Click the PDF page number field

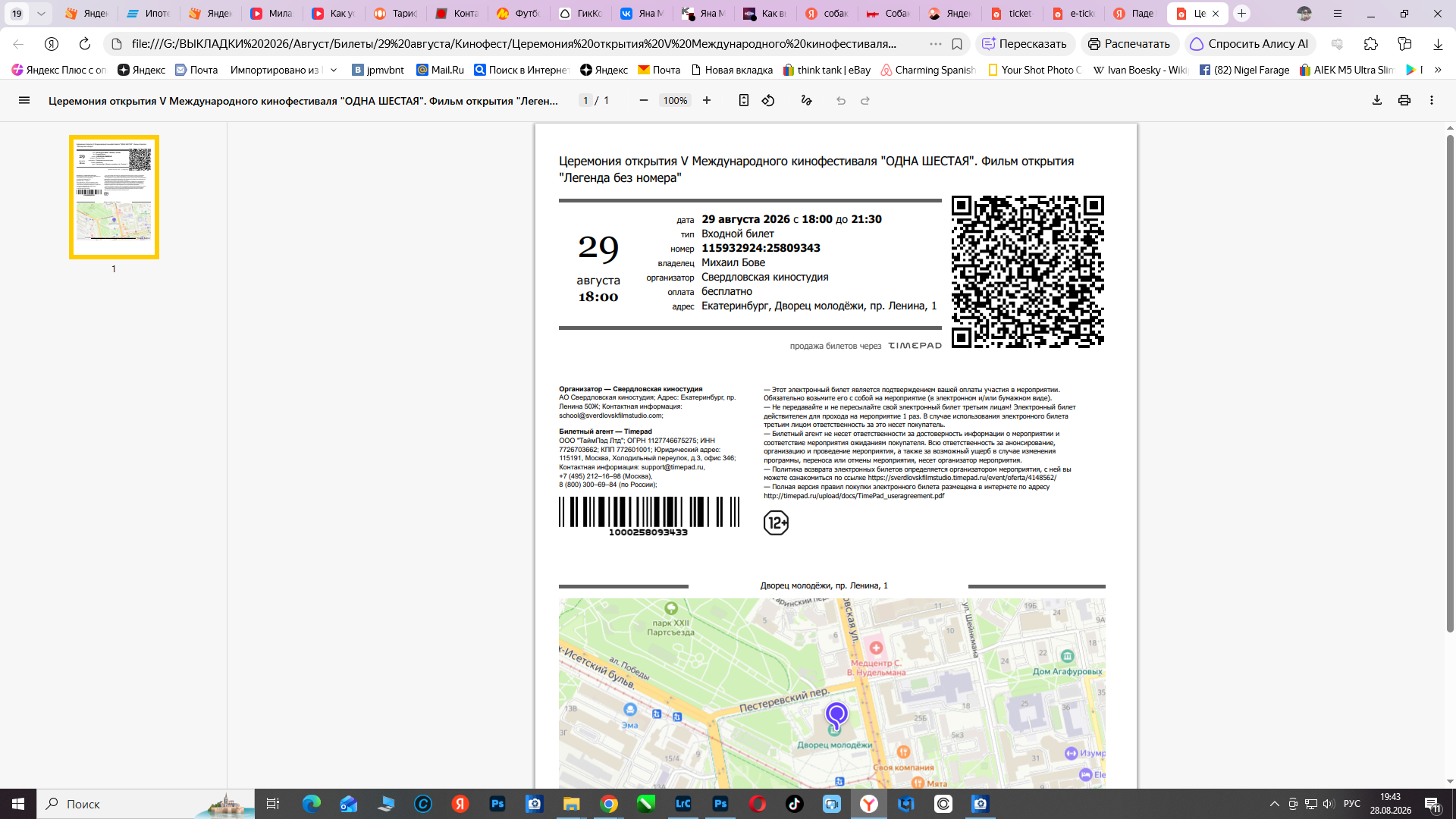click(585, 100)
